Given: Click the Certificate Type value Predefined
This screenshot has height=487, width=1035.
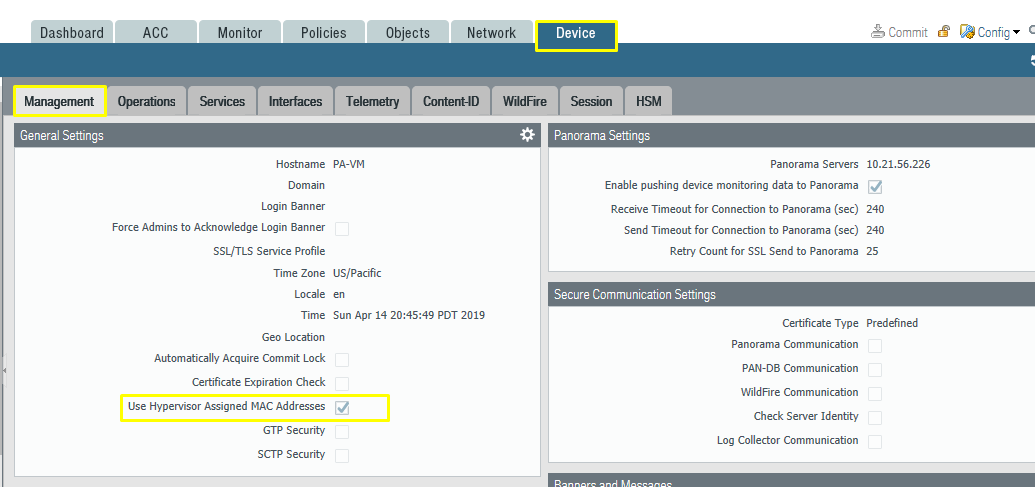Looking at the screenshot, I should click(892, 323).
